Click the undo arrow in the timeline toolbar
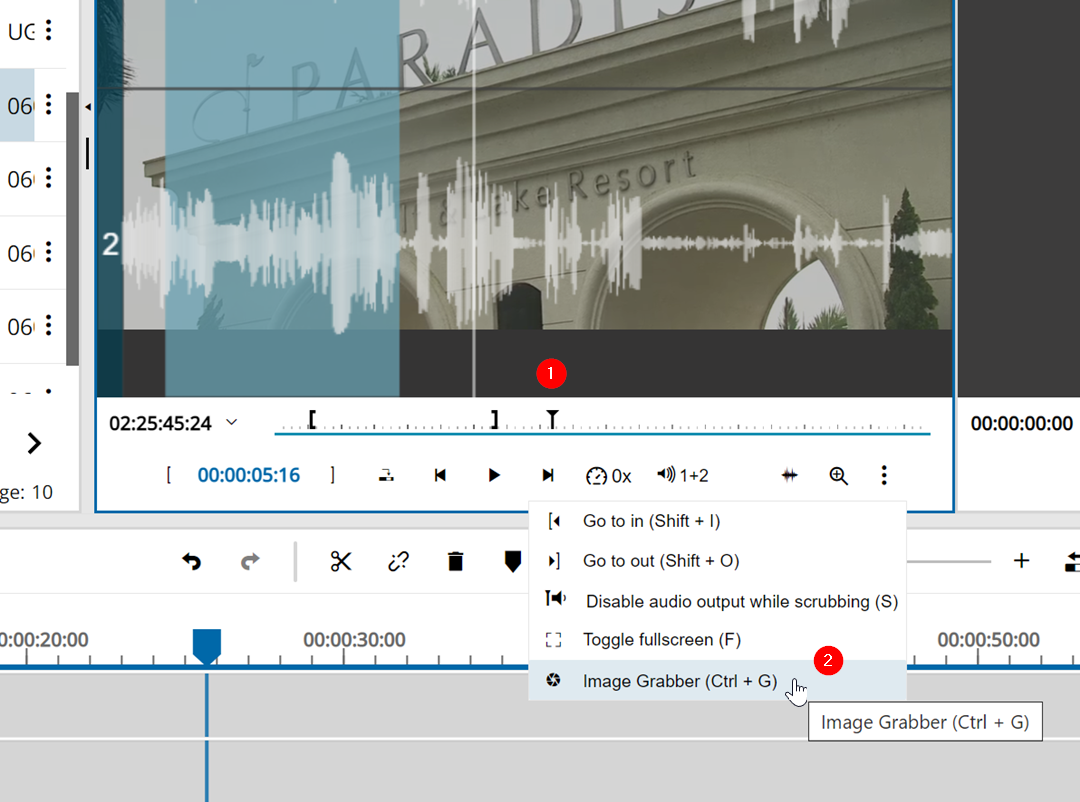 (x=191, y=561)
